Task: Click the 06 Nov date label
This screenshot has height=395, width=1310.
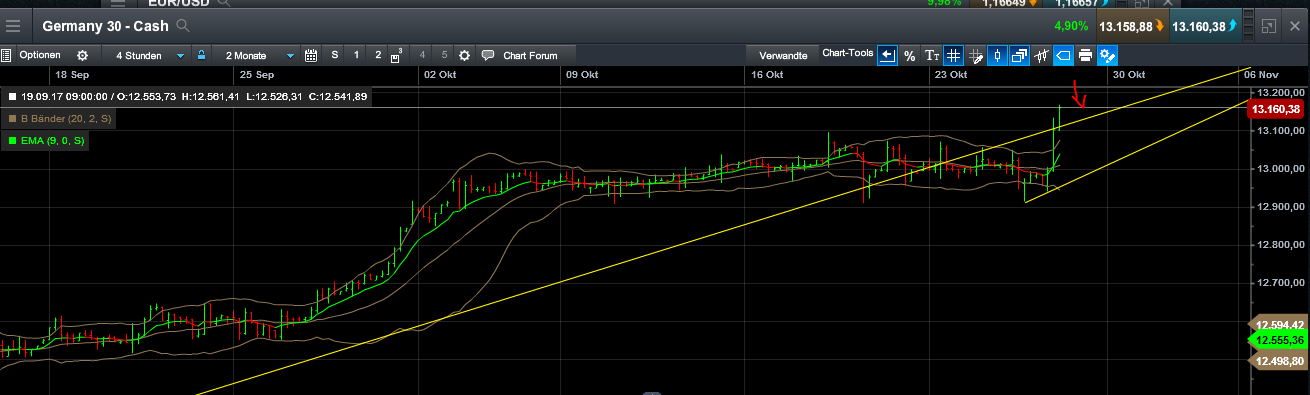Action: 1261,75
